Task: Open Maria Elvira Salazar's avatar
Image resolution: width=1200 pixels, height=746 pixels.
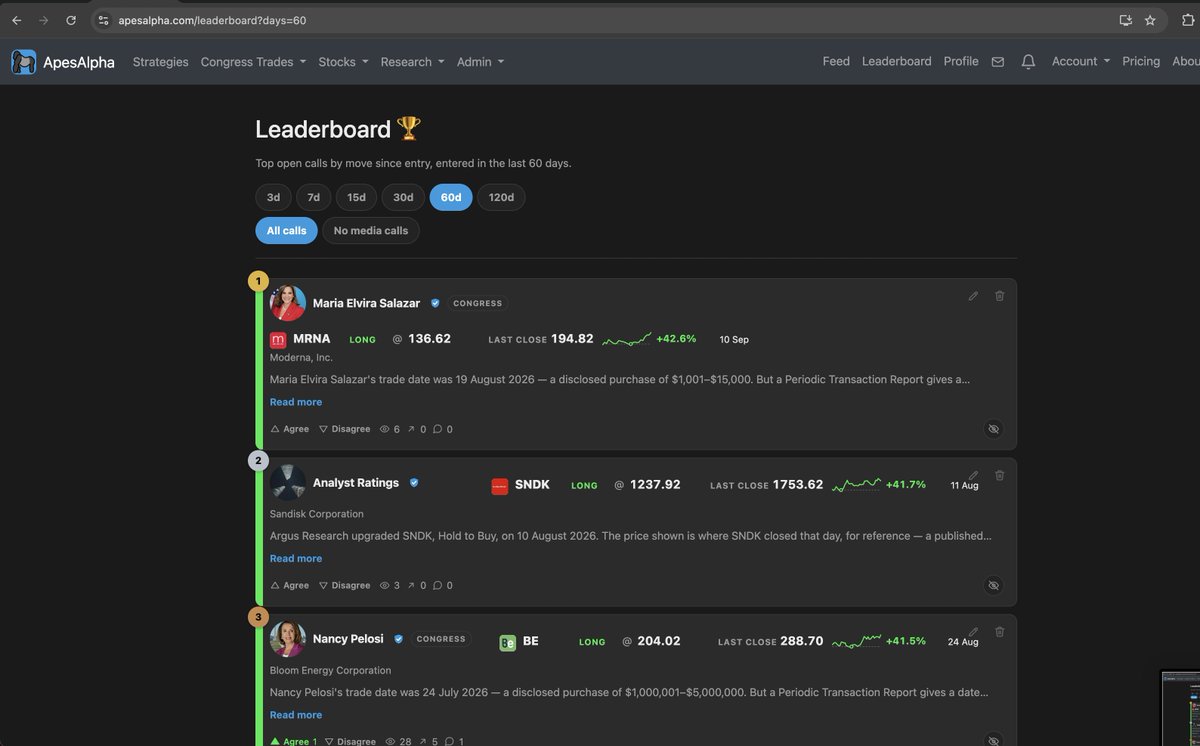Action: click(288, 303)
